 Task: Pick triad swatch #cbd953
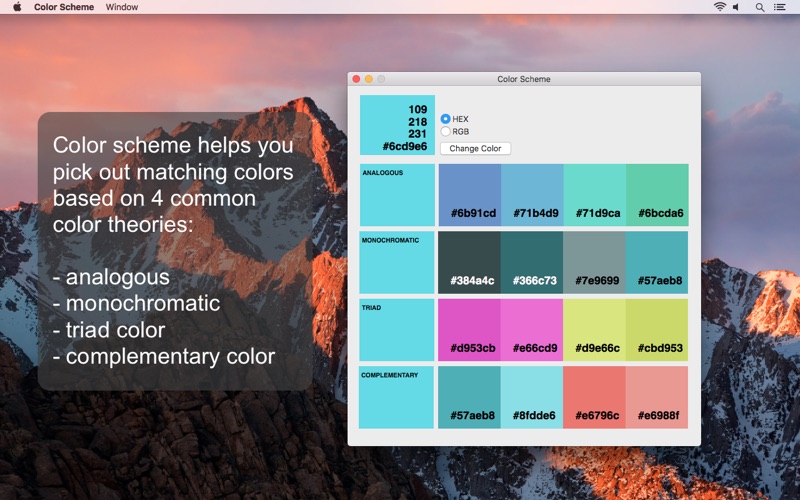(657, 330)
